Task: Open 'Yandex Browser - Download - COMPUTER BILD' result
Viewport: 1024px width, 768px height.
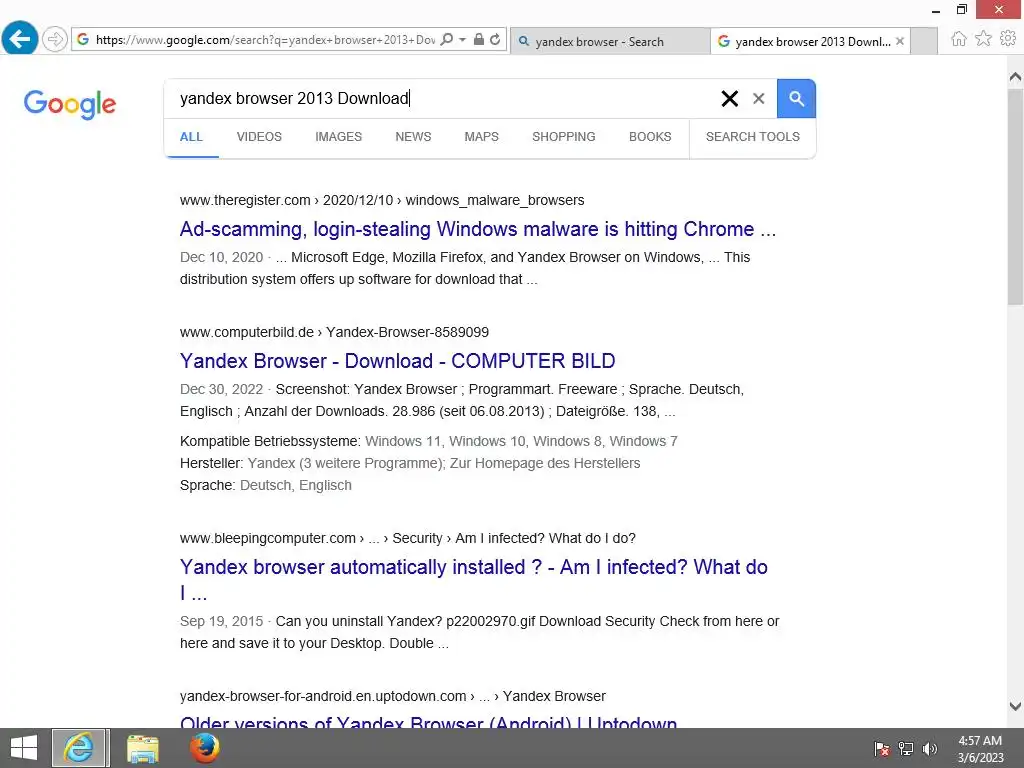Action: (x=398, y=361)
